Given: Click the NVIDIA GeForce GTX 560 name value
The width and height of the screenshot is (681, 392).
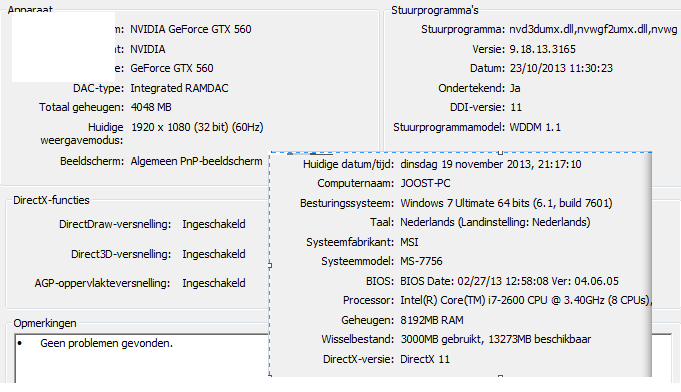Looking at the screenshot, I should tap(191, 30).
